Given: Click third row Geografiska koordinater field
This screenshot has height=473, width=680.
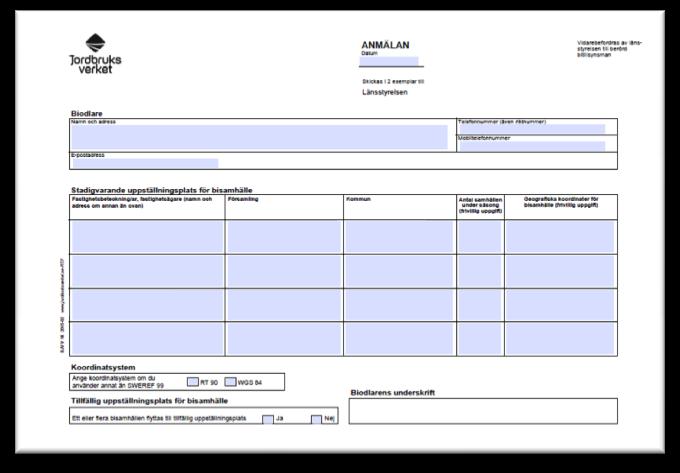Looking at the screenshot, I should click(x=560, y=305).
